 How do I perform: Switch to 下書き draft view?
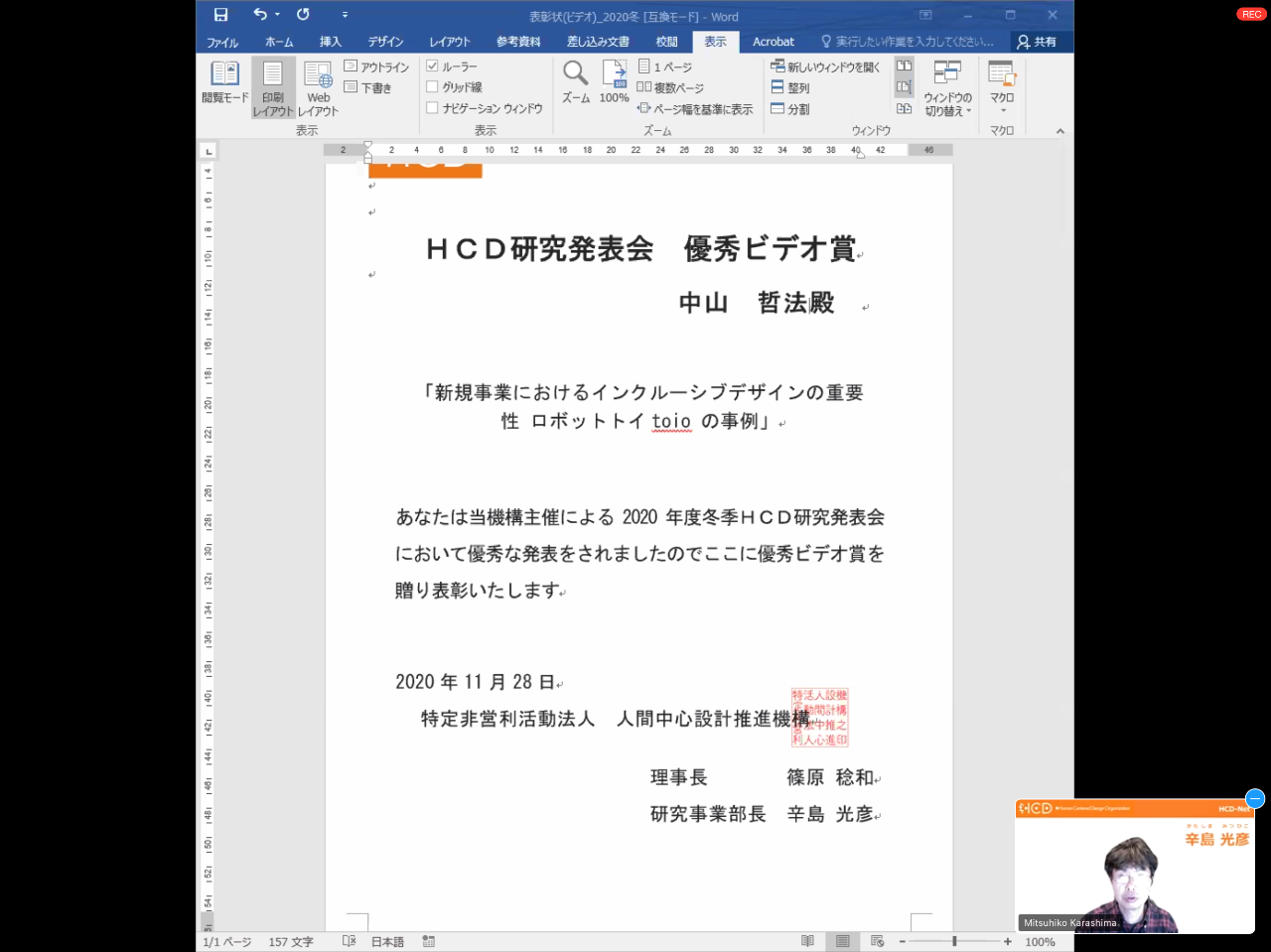pos(368,87)
